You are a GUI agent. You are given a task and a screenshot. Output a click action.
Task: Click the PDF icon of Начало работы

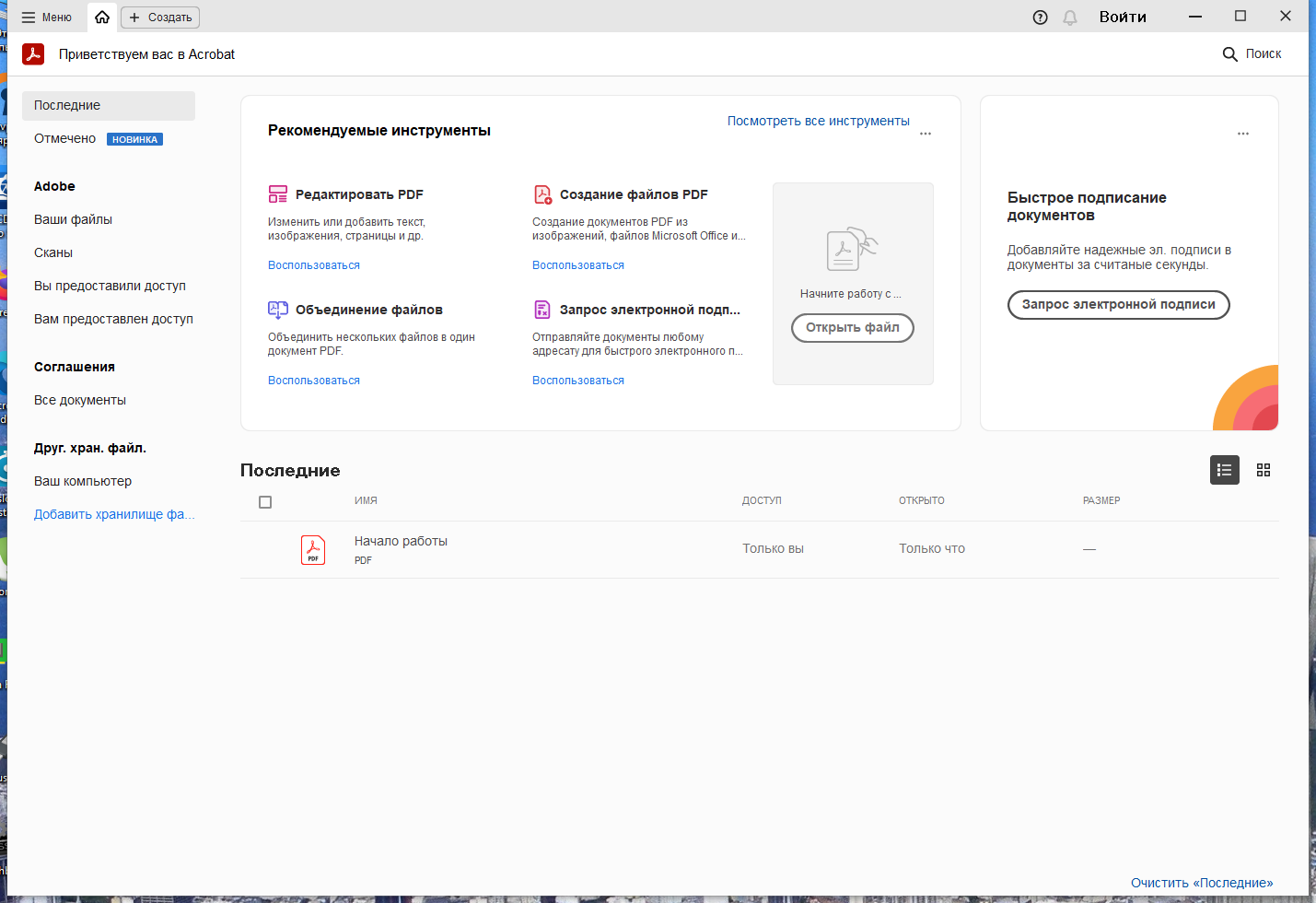pos(313,549)
